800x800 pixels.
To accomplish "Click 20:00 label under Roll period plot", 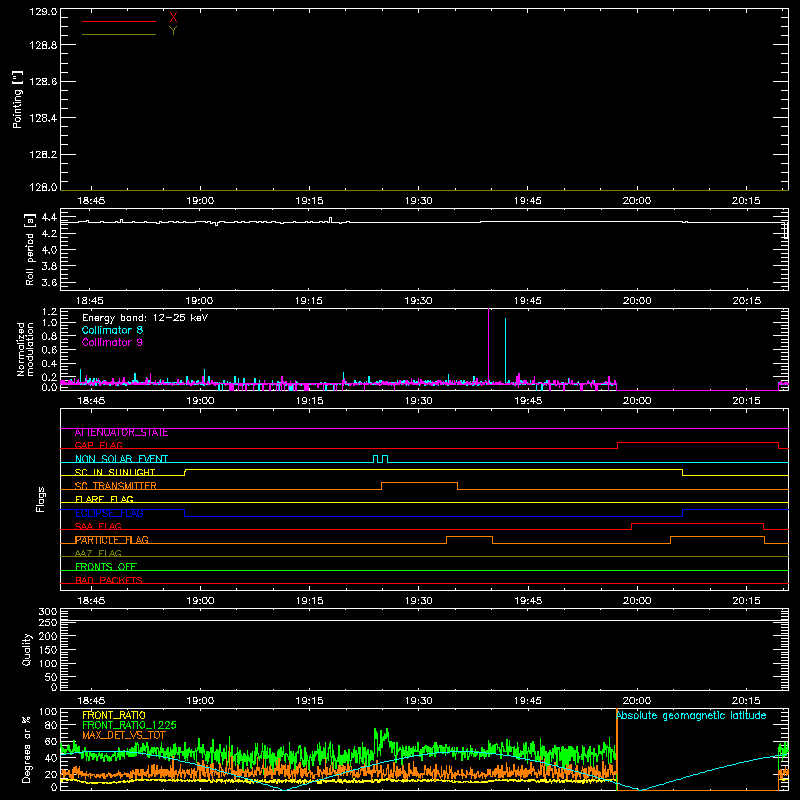I will pyautogui.click(x=637, y=301).
